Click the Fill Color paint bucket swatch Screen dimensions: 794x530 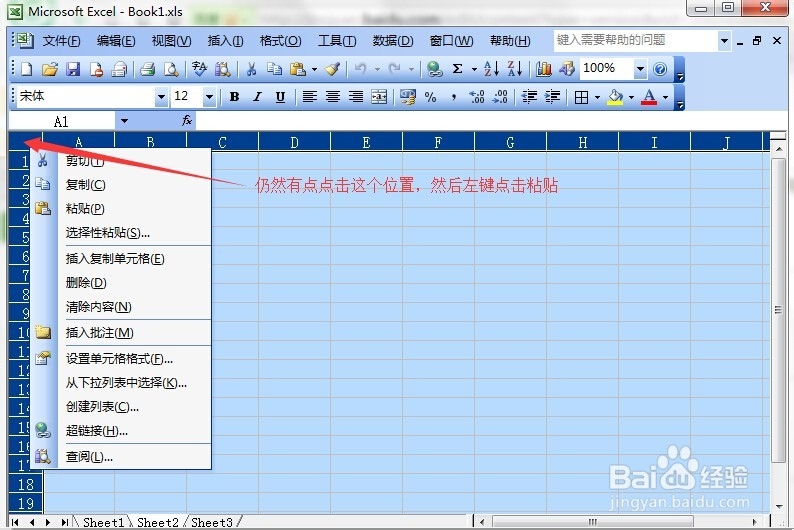pyautogui.click(x=615, y=97)
